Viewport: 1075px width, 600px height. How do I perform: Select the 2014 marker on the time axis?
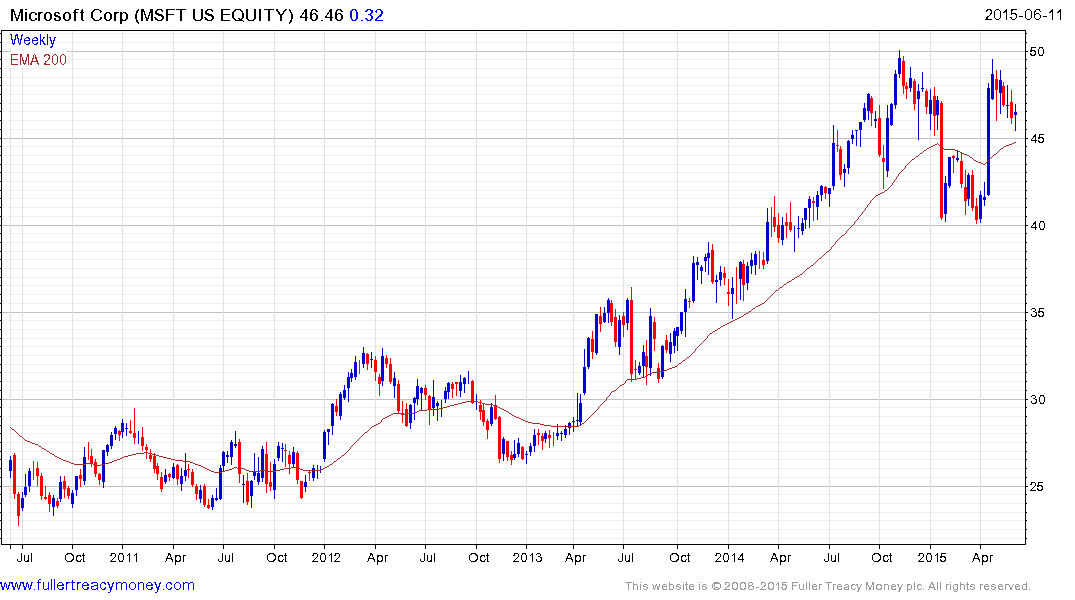pyautogui.click(x=729, y=557)
